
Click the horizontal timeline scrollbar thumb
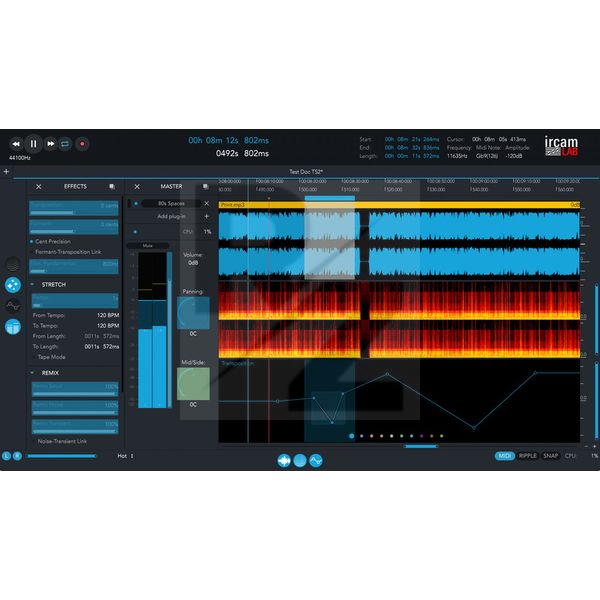421,446
